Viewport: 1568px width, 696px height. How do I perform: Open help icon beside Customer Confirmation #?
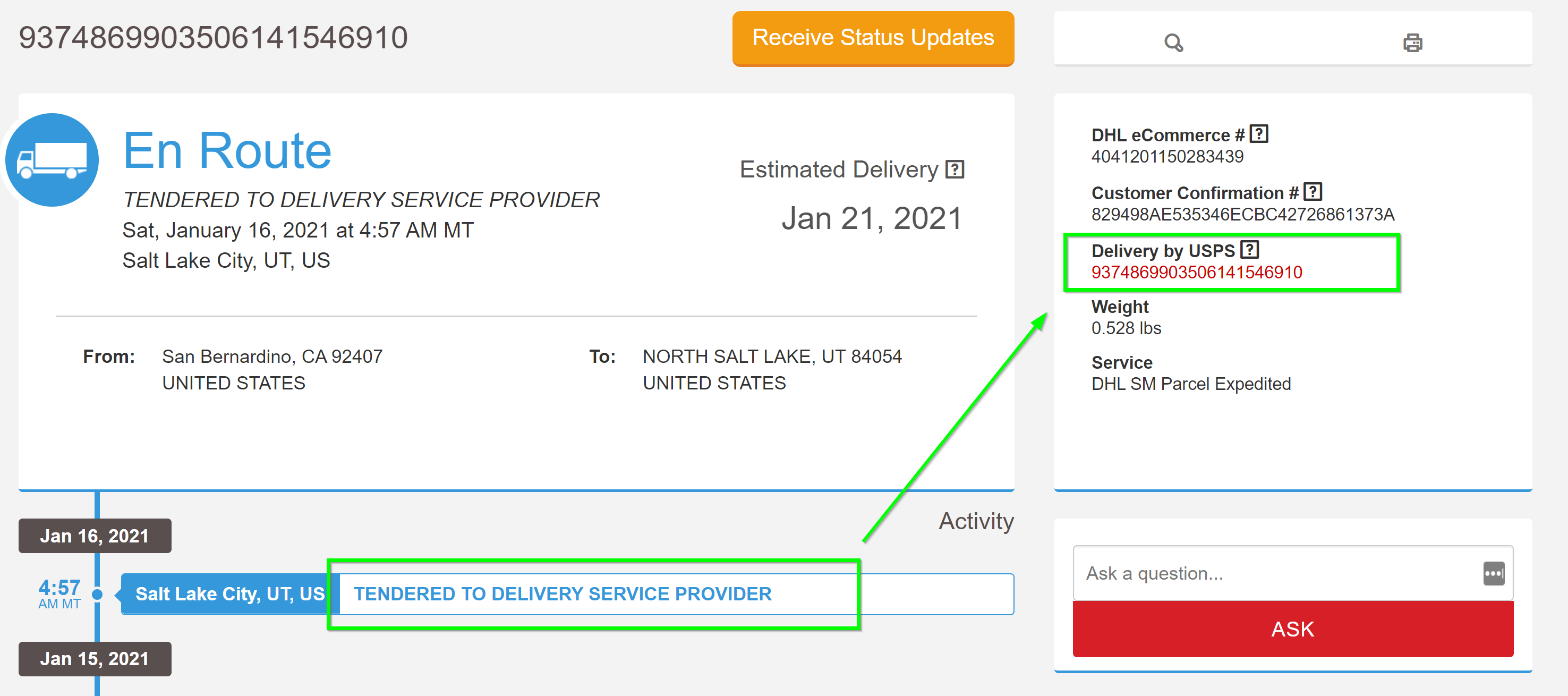(x=1313, y=192)
